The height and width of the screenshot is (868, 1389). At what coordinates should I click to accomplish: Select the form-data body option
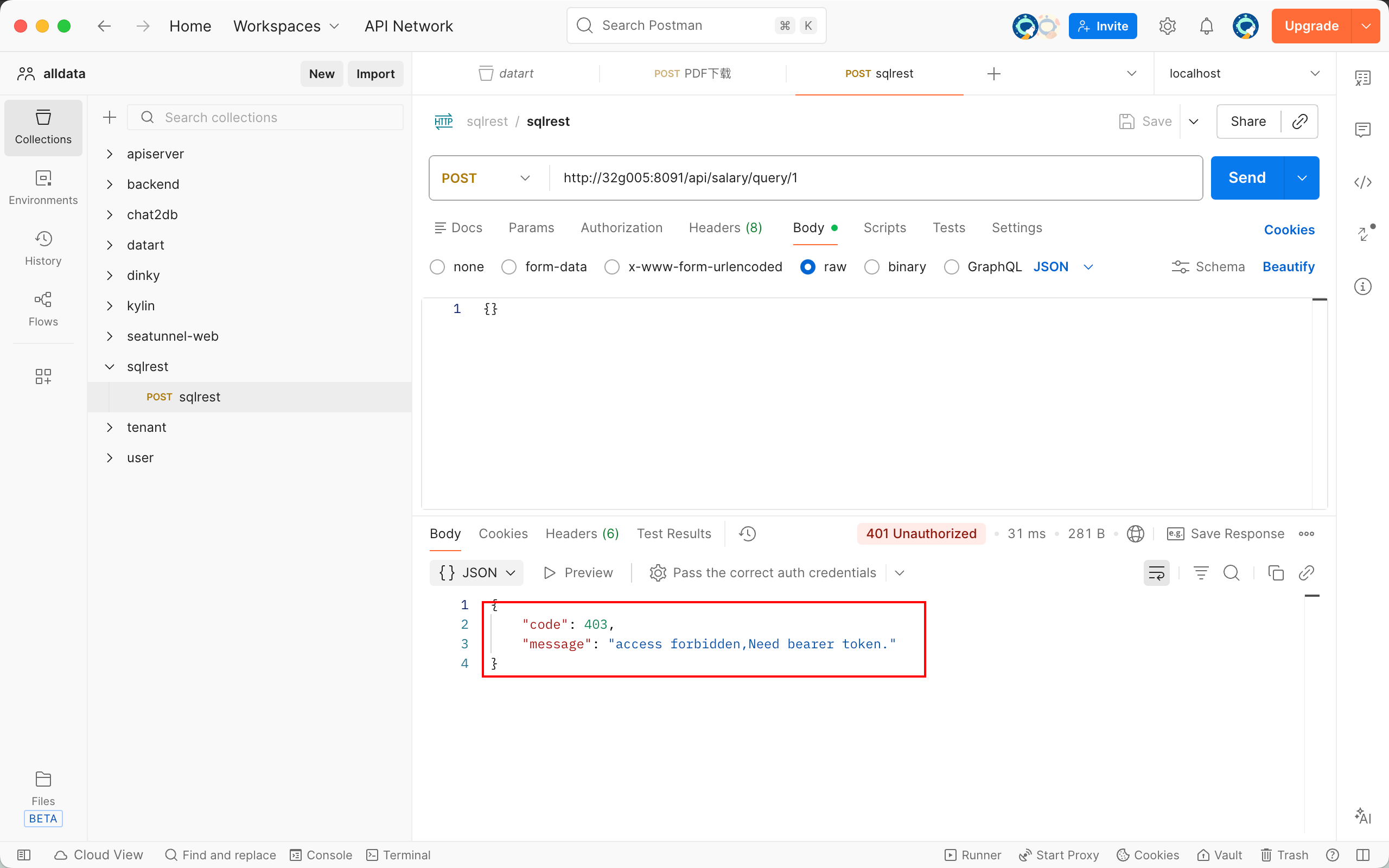coord(509,267)
